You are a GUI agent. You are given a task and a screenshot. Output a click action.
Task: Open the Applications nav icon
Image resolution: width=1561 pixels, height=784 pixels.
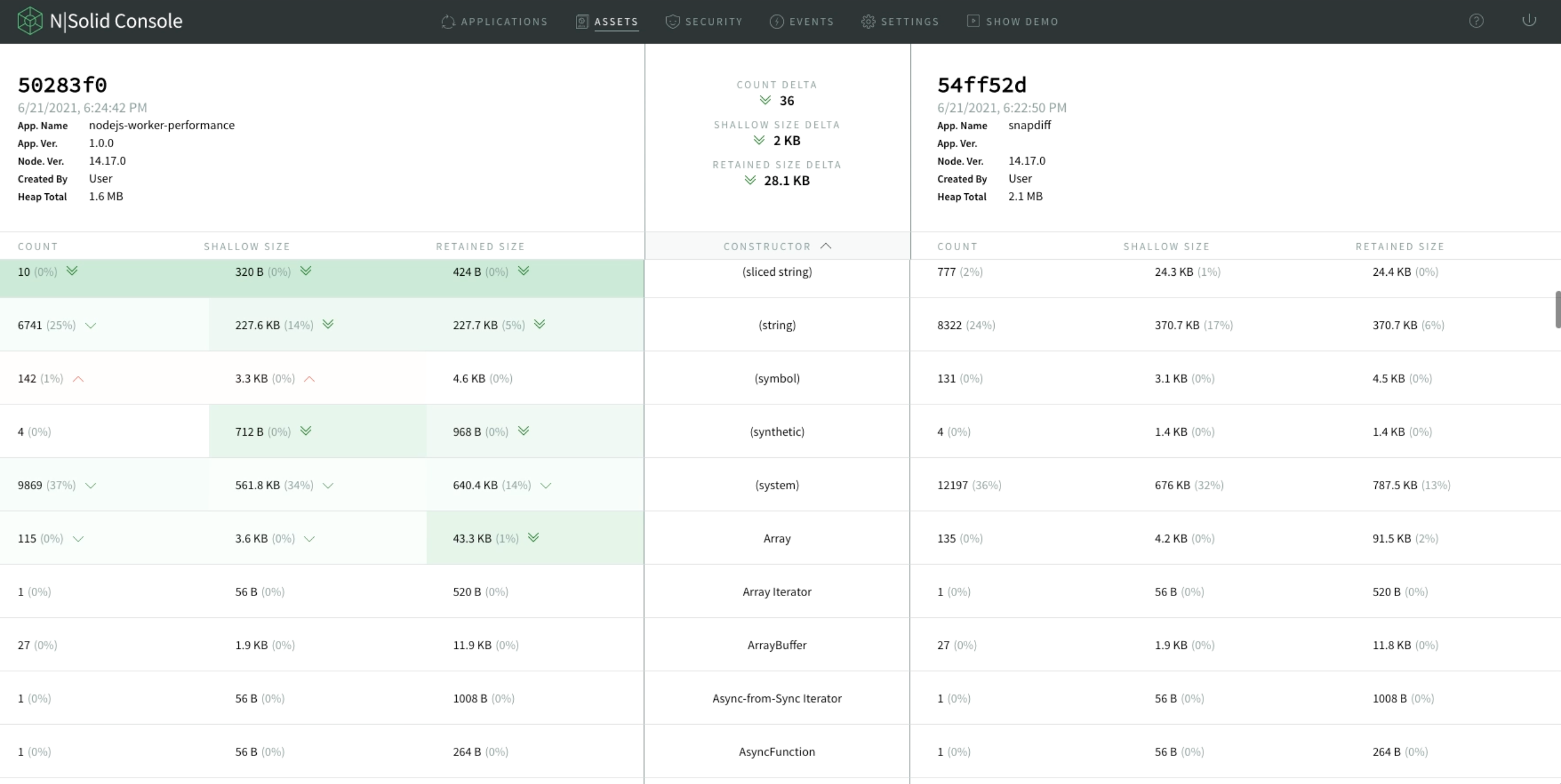448,22
